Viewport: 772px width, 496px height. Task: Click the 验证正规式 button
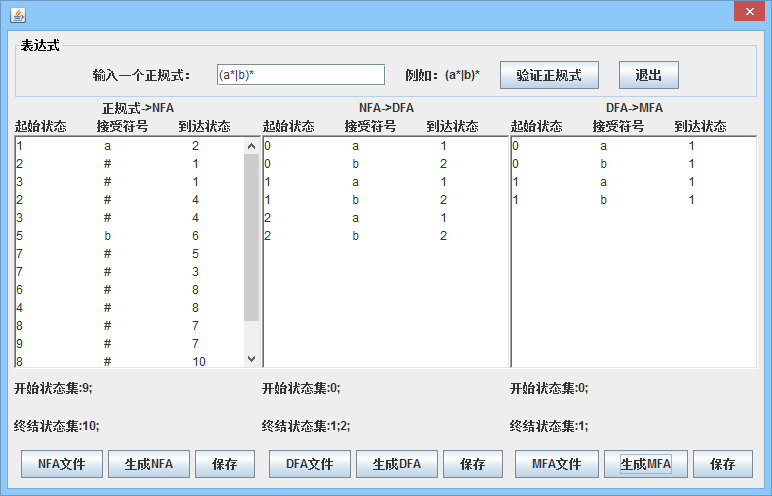[x=549, y=75]
